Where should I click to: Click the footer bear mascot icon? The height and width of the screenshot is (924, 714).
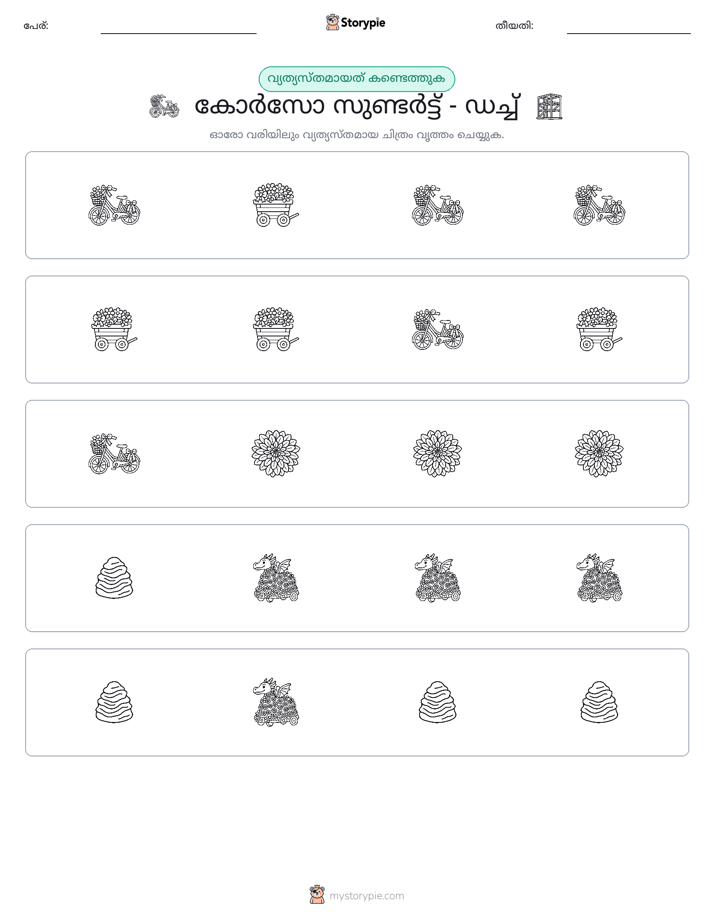pos(317,895)
